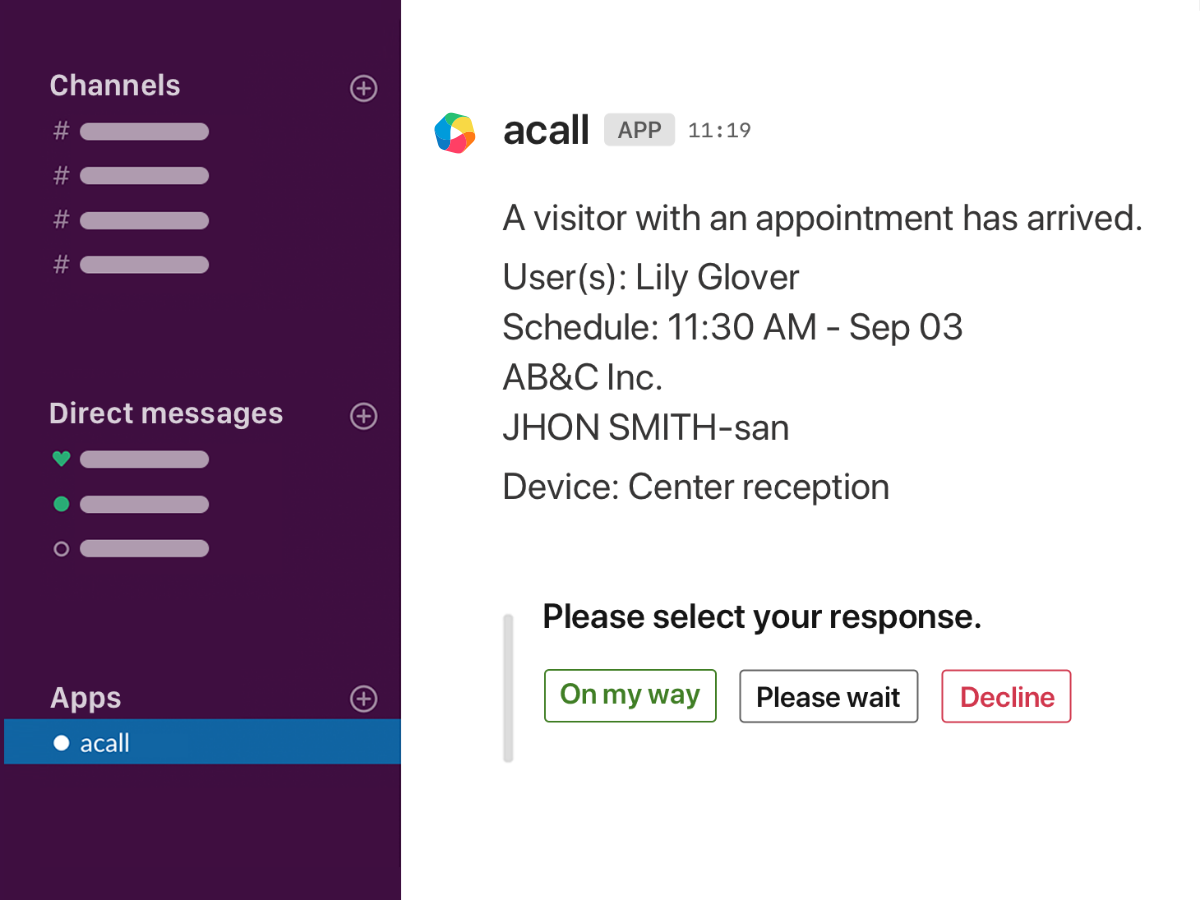
Task: Open the first channel in the Channels list
Action: tap(131, 131)
